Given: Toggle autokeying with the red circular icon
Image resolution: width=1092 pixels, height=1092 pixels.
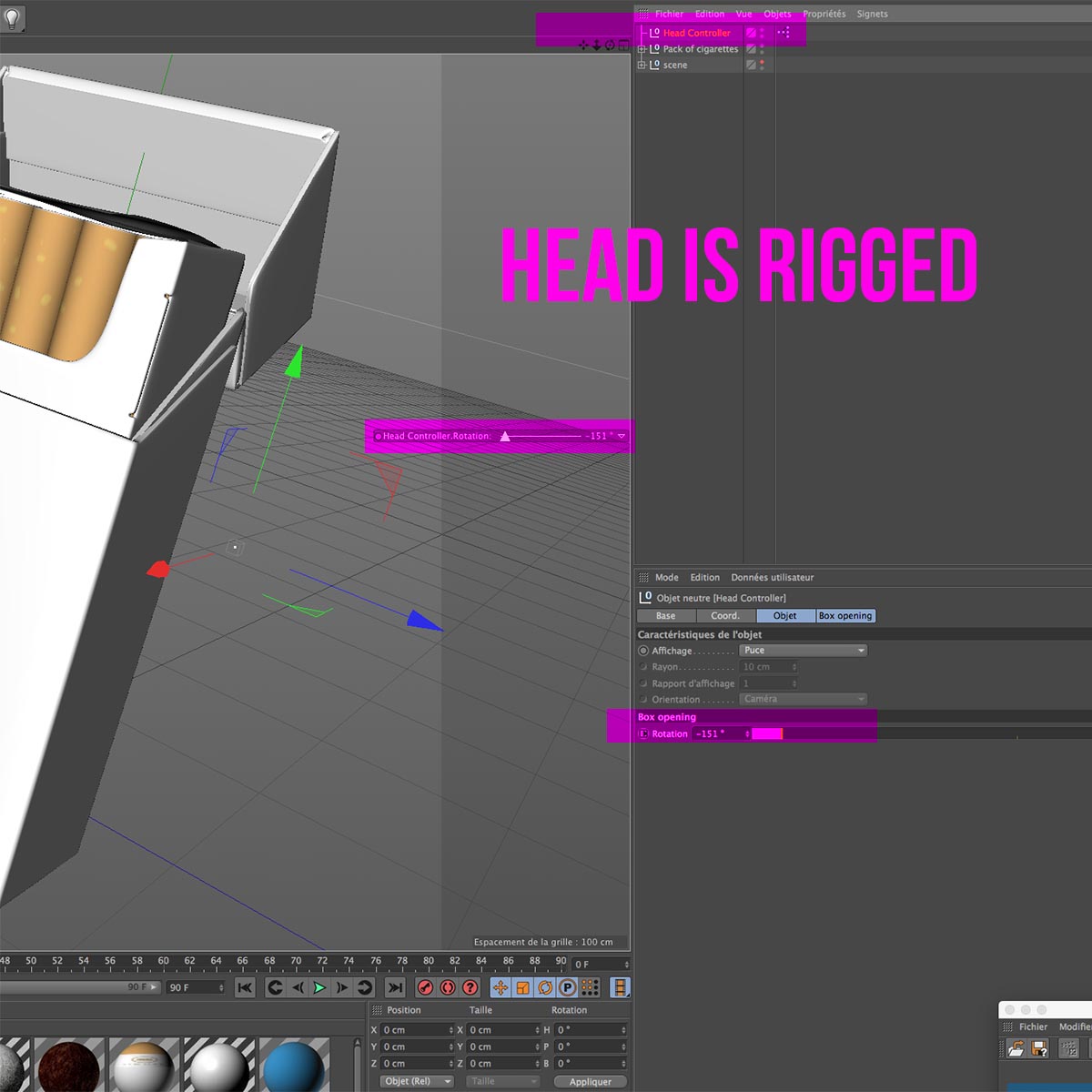Looking at the screenshot, I should 448,987.
